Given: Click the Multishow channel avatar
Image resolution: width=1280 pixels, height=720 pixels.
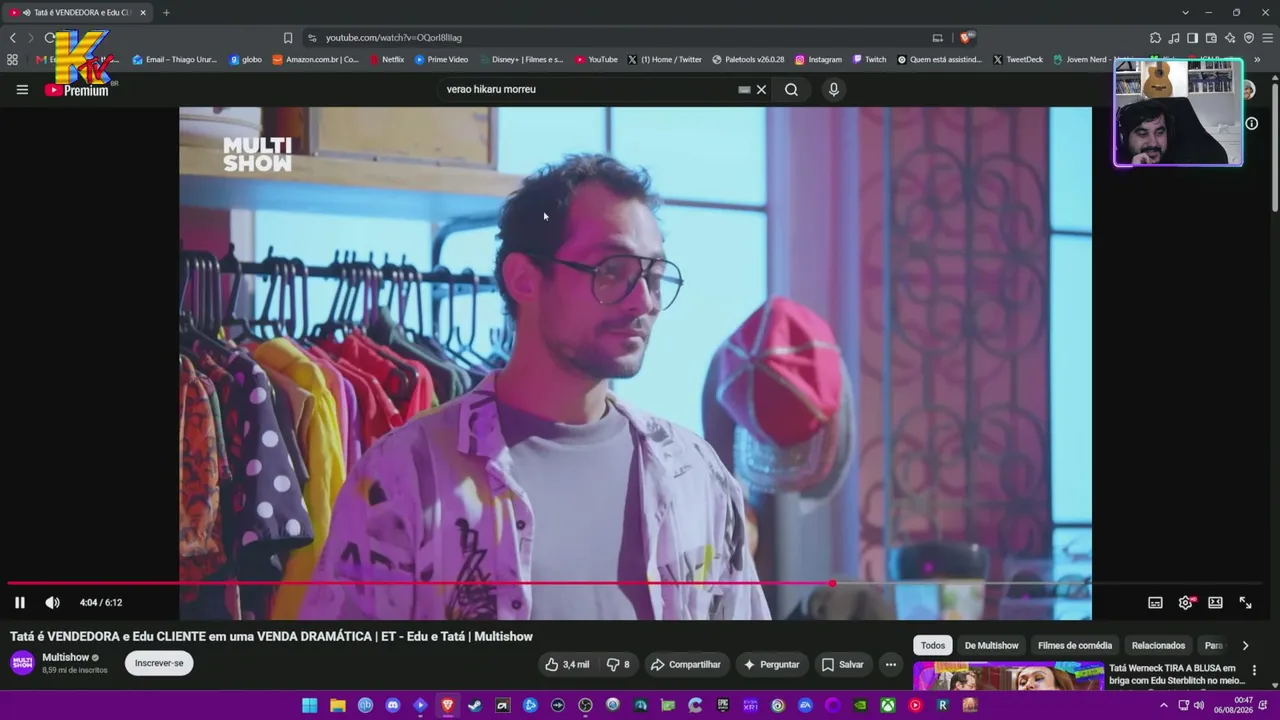Looking at the screenshot, I should click(x=22, y=663).
